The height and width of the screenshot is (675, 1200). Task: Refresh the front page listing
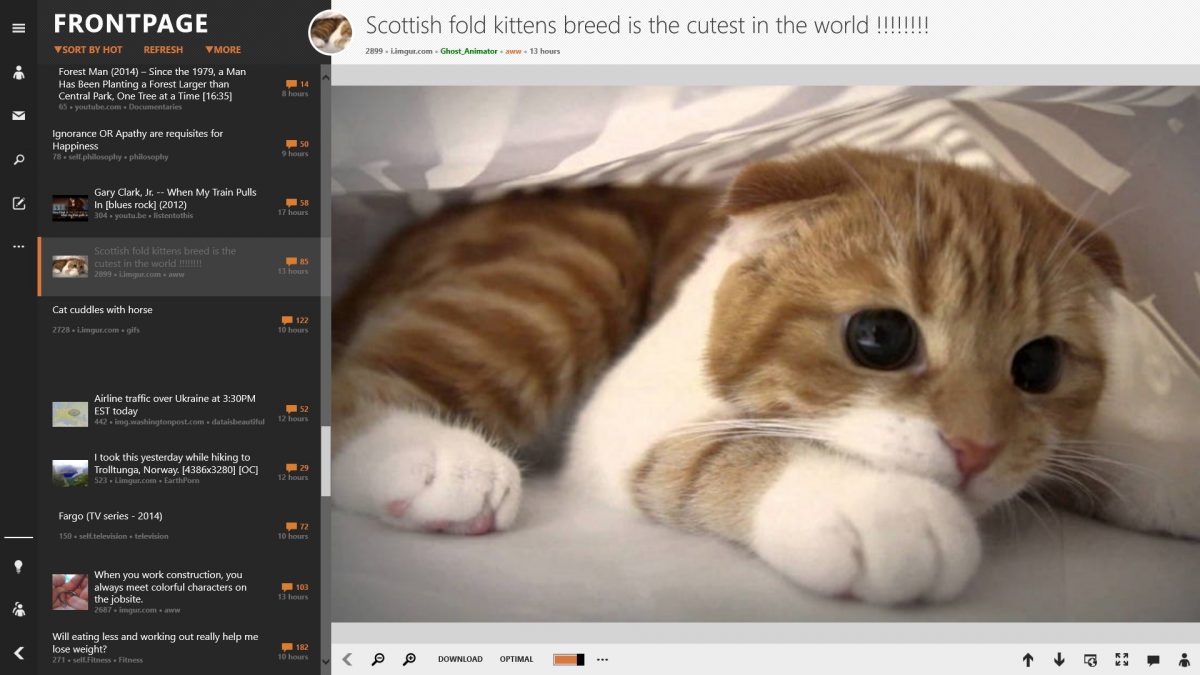tap(163, 49)
